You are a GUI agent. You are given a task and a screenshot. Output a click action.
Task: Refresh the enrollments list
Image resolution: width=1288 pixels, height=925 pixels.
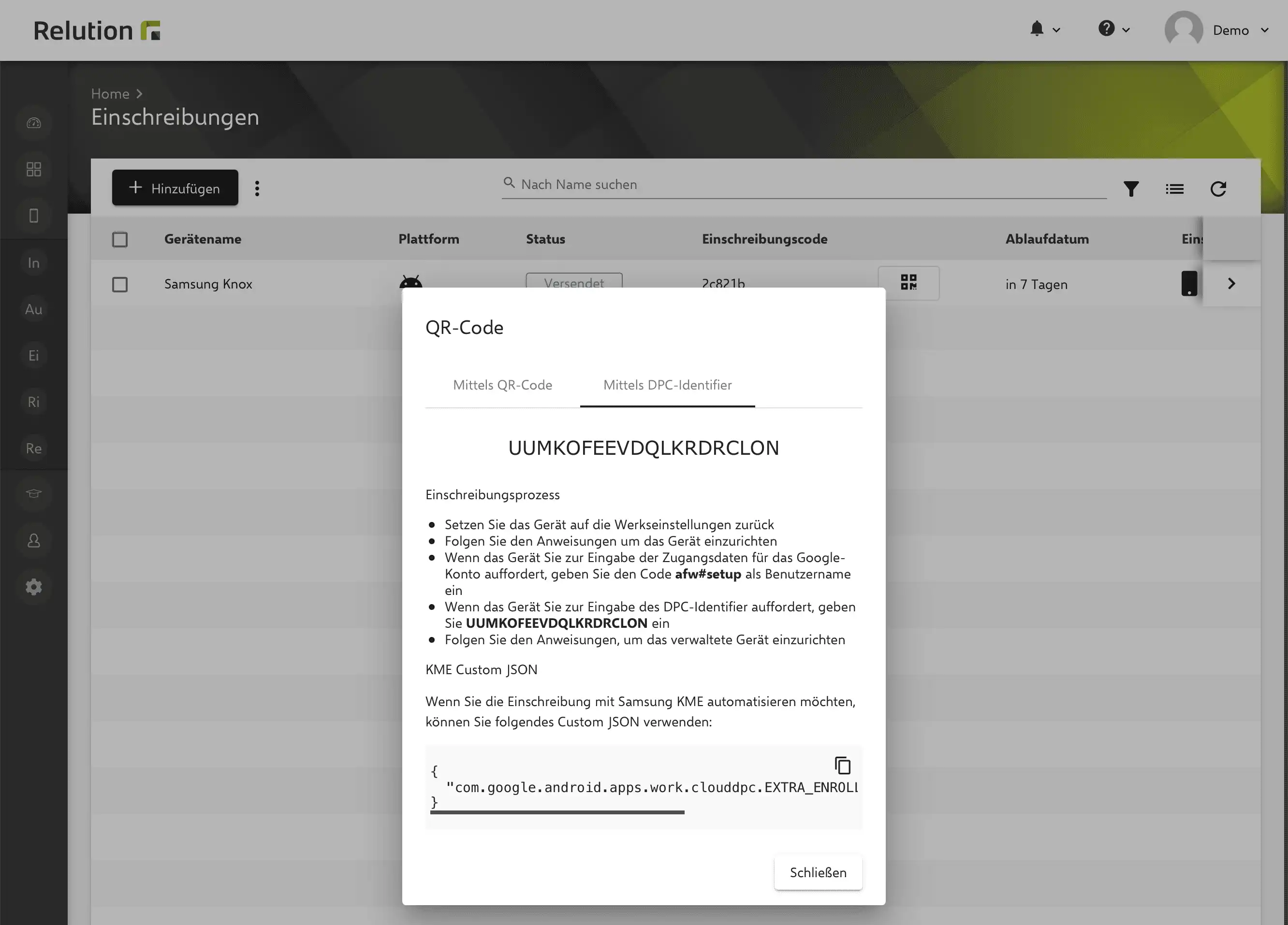pyautogui.click(x=1218, y=188)
